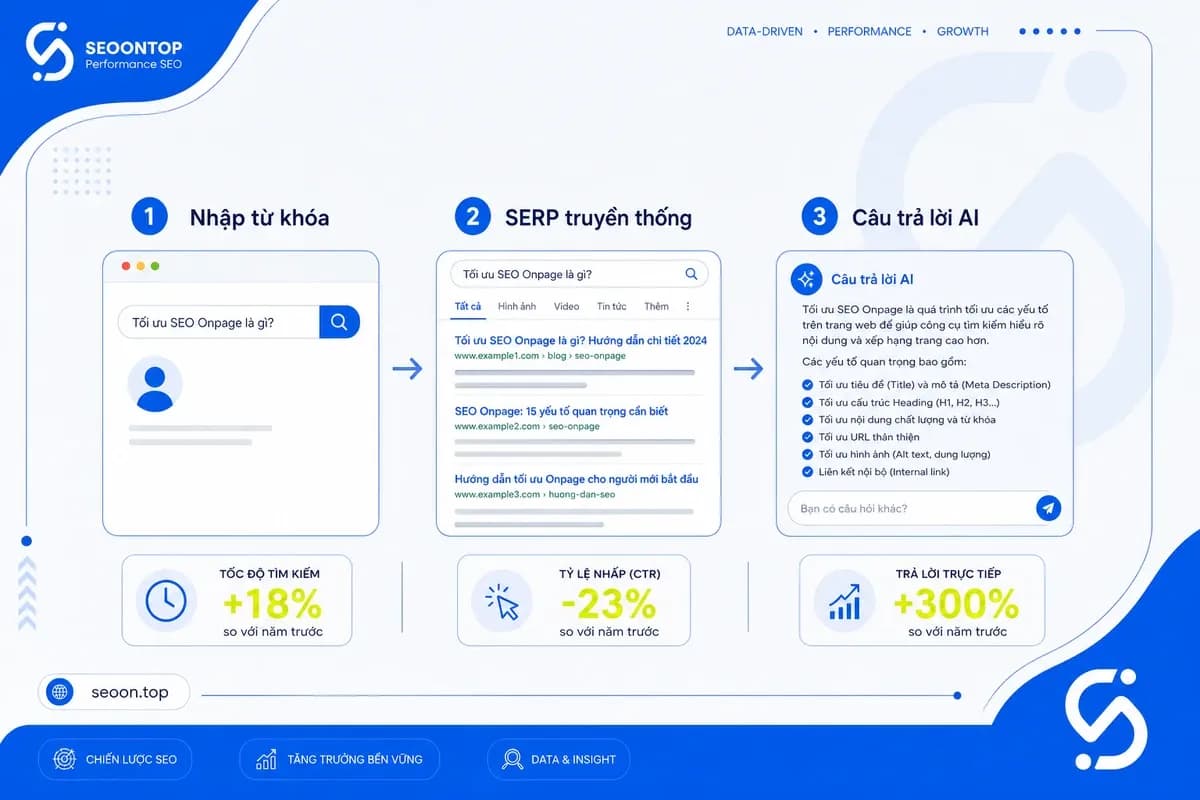Switch to the Tất cả tab
Viewport: 1200px width, 800px height.
click(x=468, y=306)
